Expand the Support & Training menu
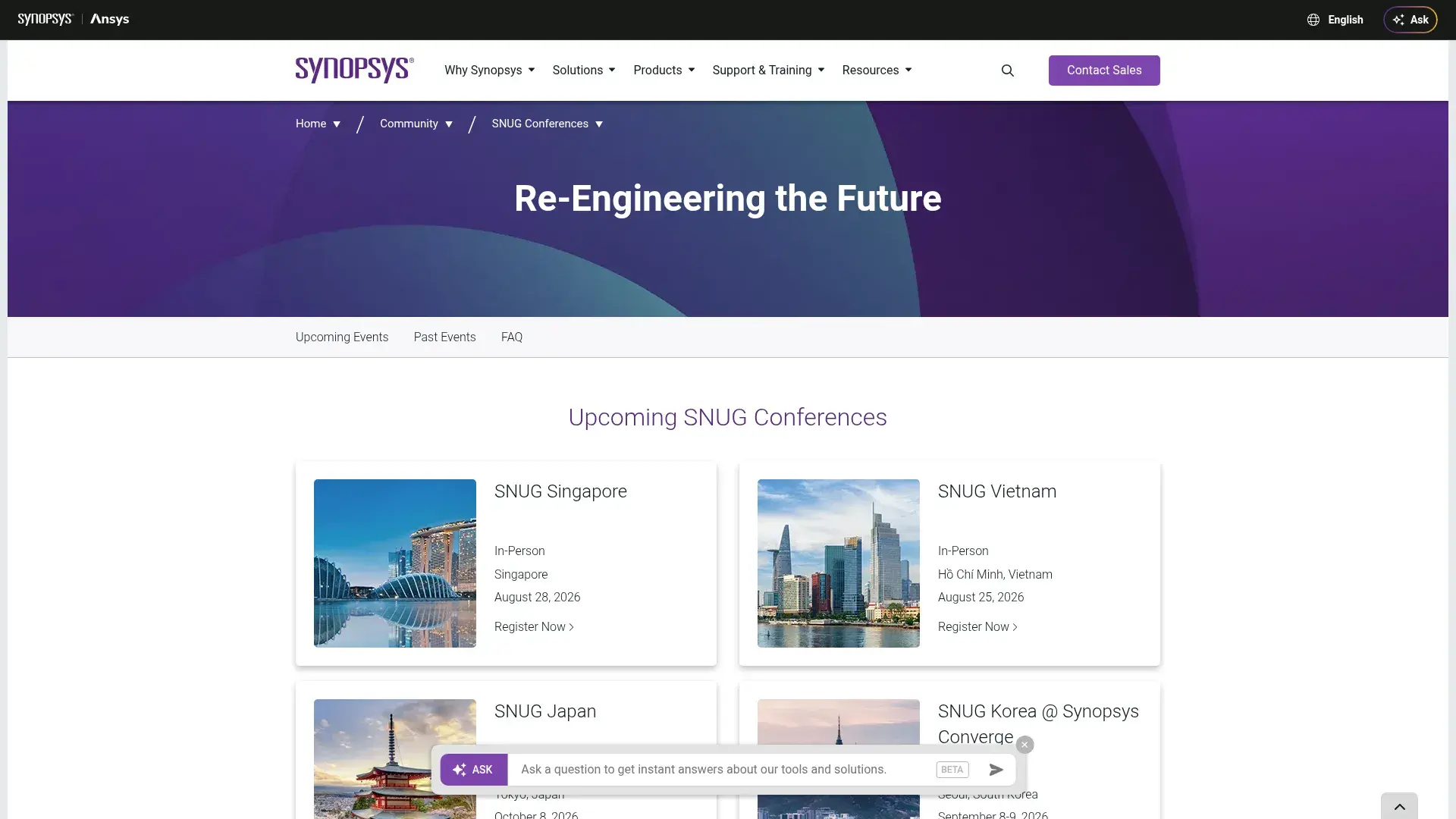 coord(768,70)
